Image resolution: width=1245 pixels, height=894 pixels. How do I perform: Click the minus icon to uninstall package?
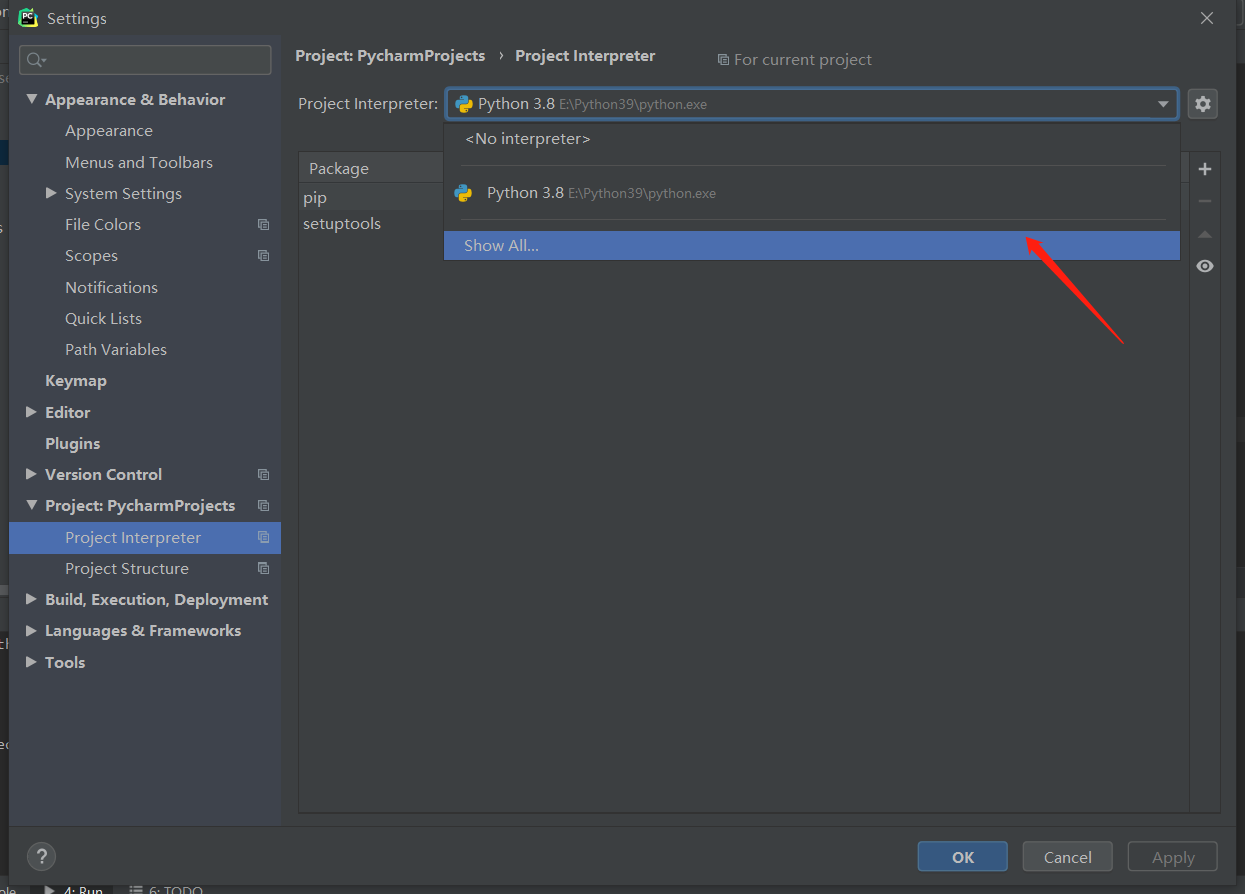(1205, 201)
